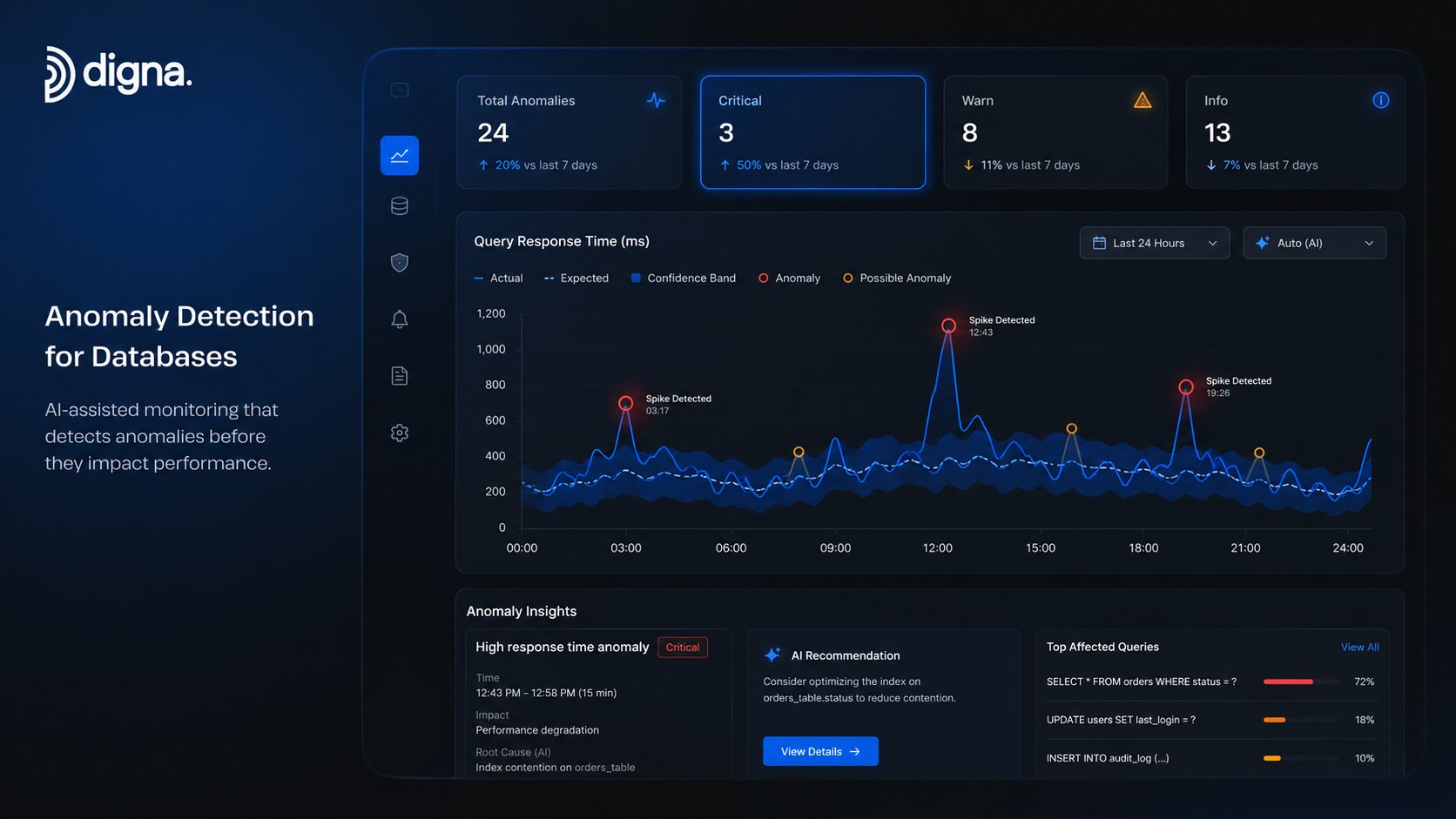Click the 'Query Response Time (ms)' heading
This screenshot has height=819, width=1456.
pyautogui.click(x=562, y=241)
